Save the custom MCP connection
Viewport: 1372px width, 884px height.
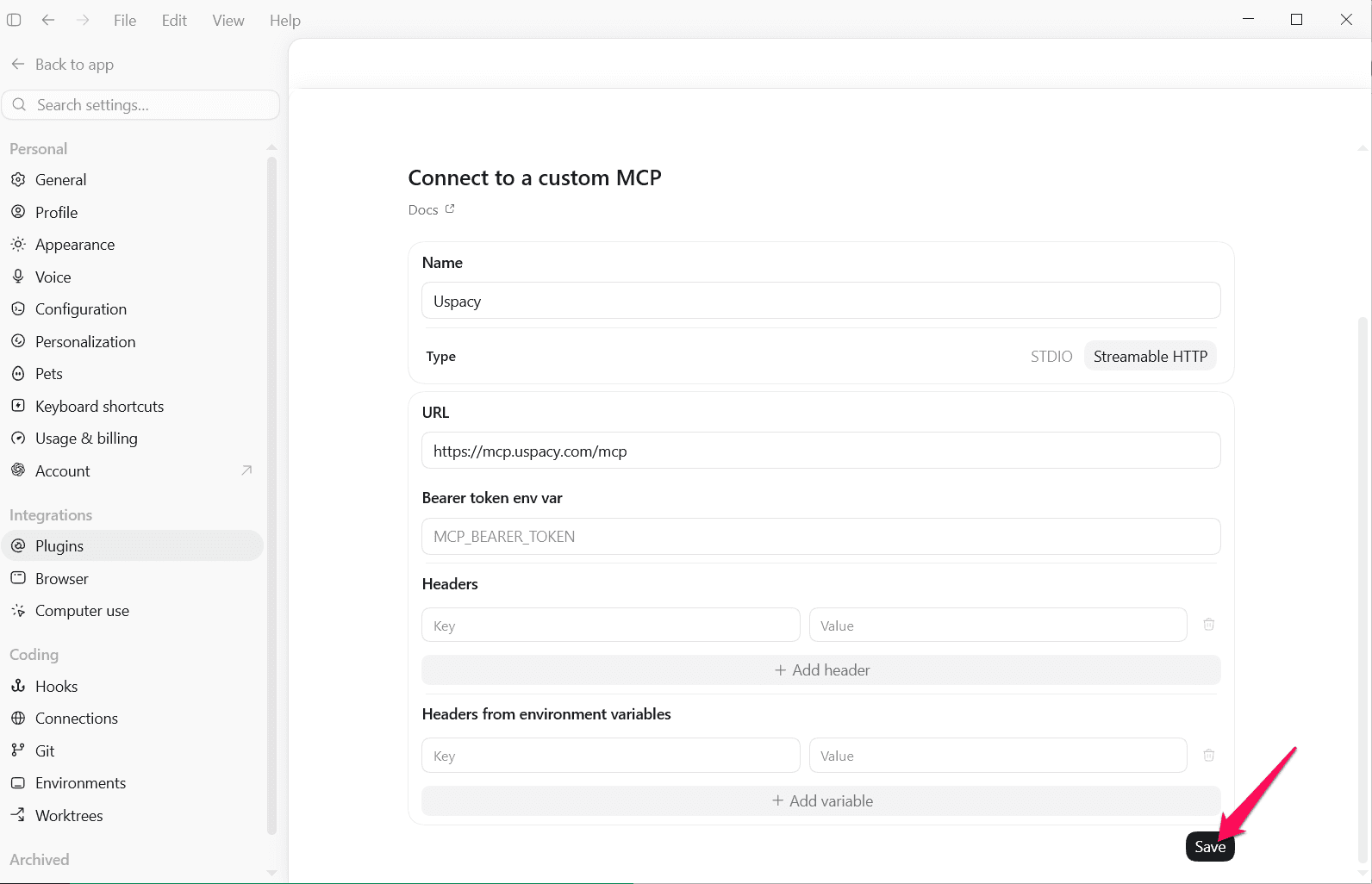[x=1210, y=847]
